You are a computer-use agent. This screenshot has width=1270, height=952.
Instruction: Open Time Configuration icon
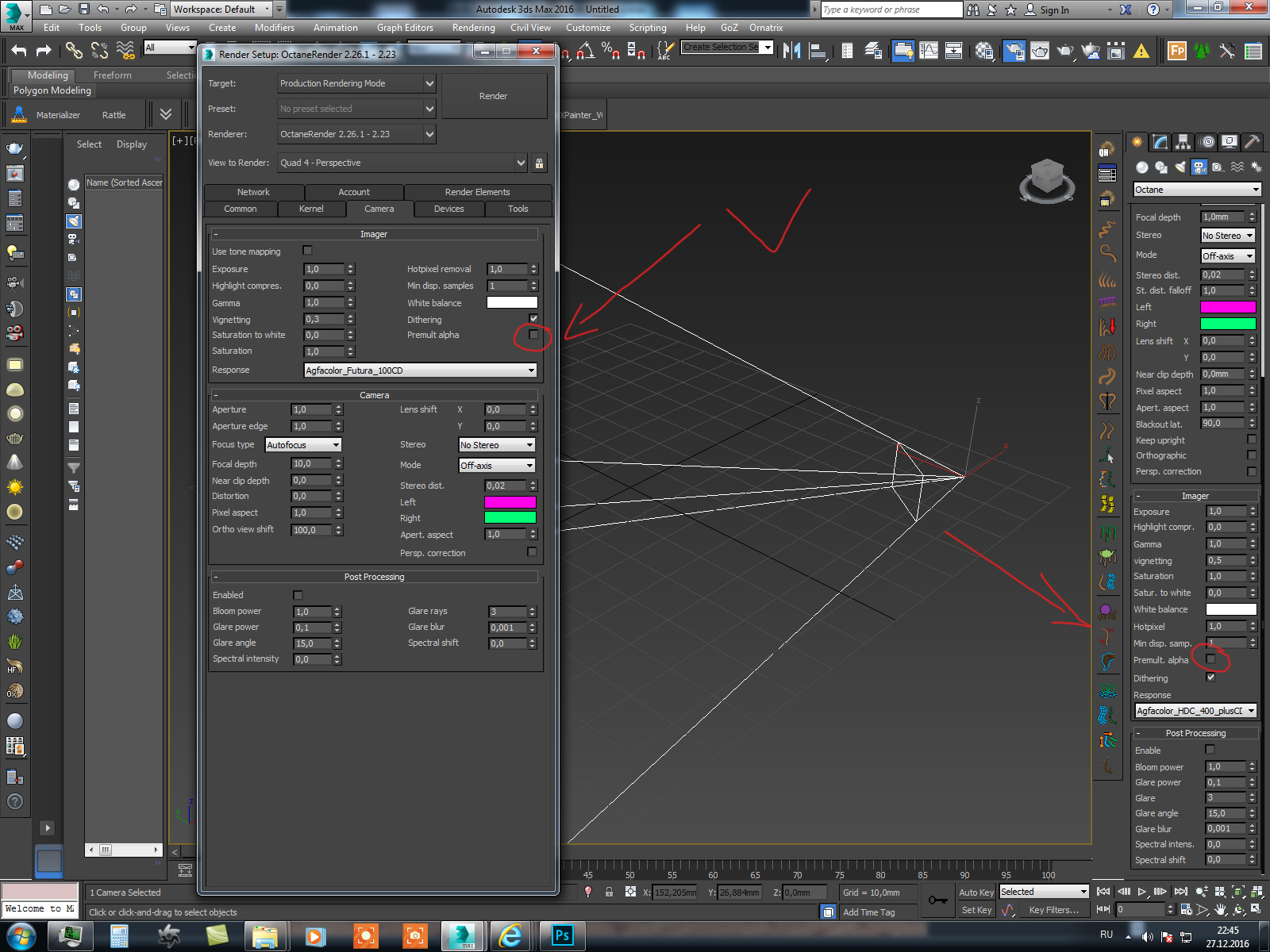1187,910
